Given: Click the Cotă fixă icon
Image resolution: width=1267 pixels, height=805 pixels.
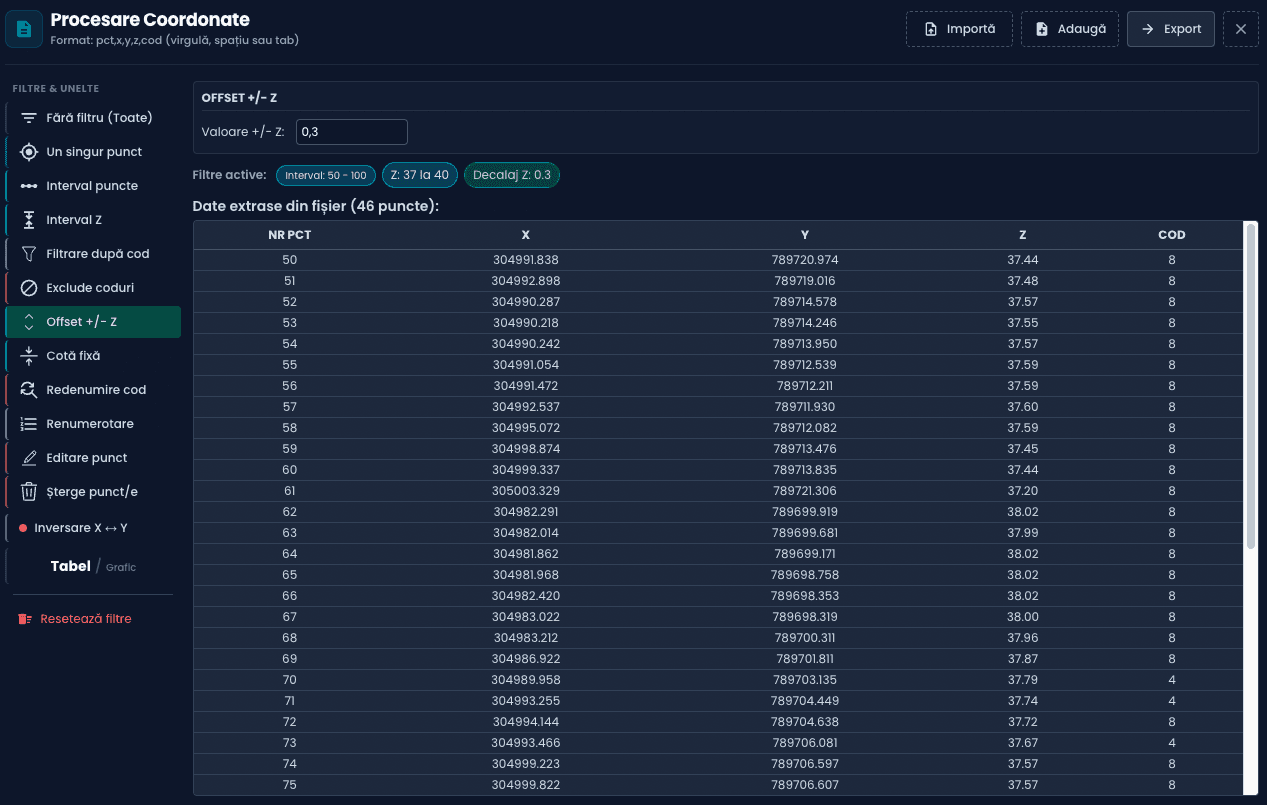Looking at the screenshot, I should [29, 356].
